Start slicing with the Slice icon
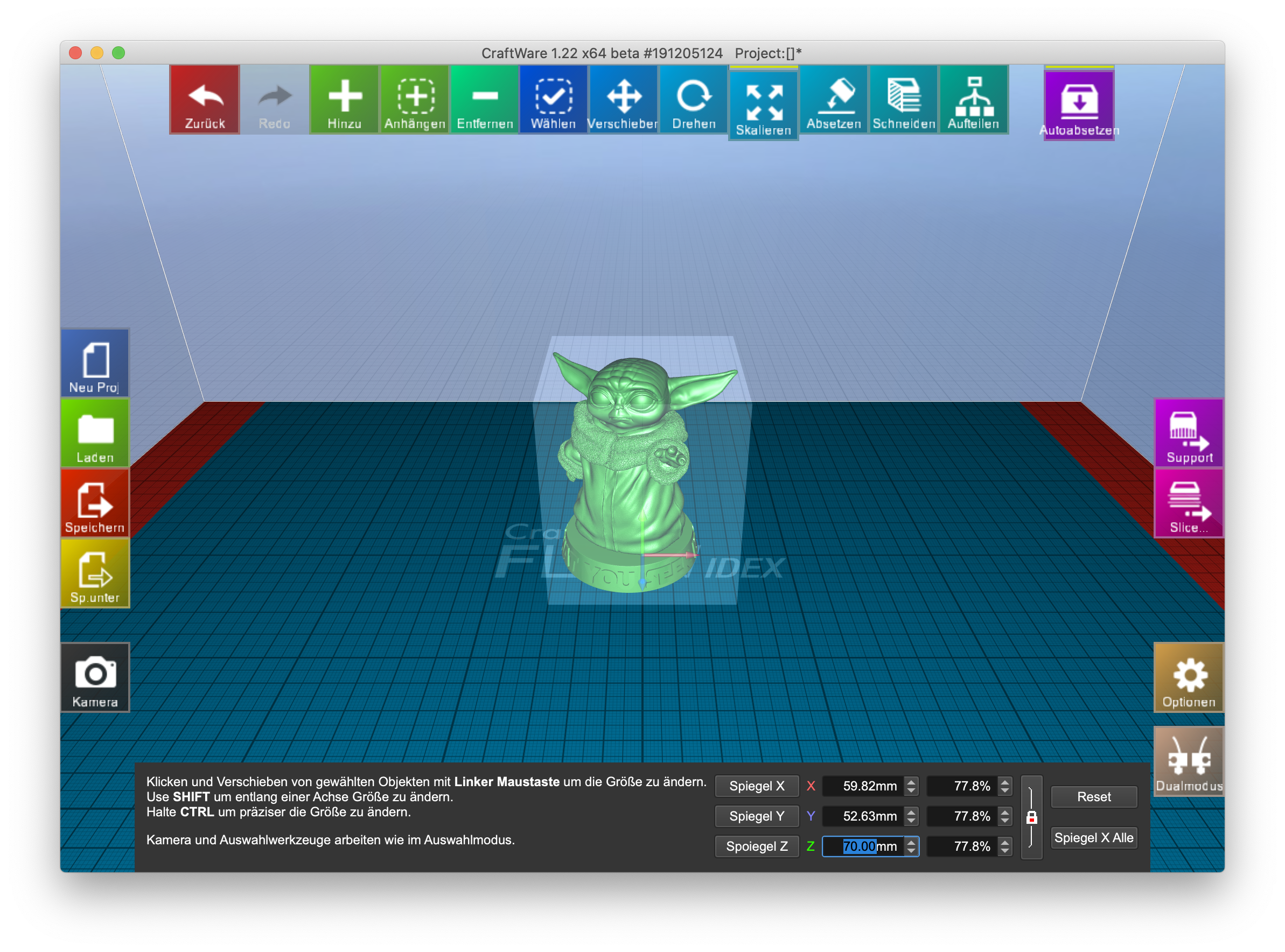 pyautogui.click(x=1189, y=503)
